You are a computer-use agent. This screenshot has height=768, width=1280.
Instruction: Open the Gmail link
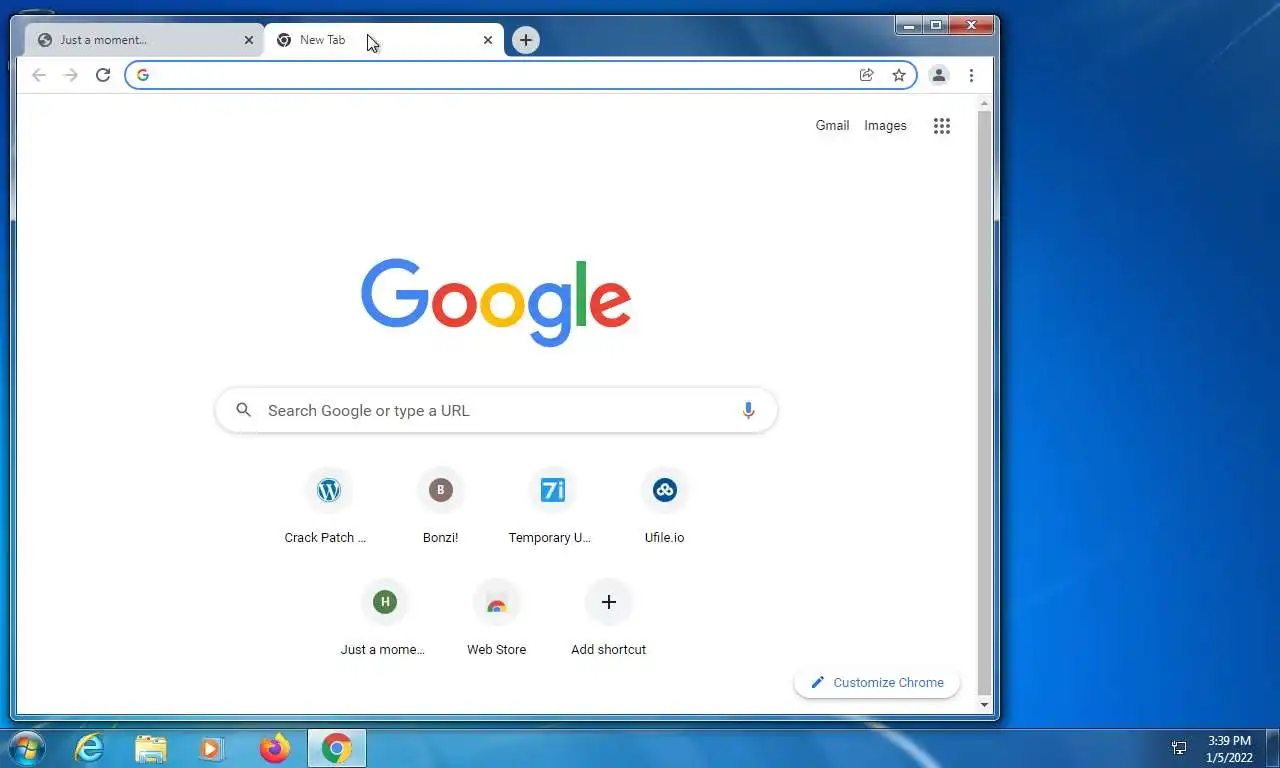[832, 126]
